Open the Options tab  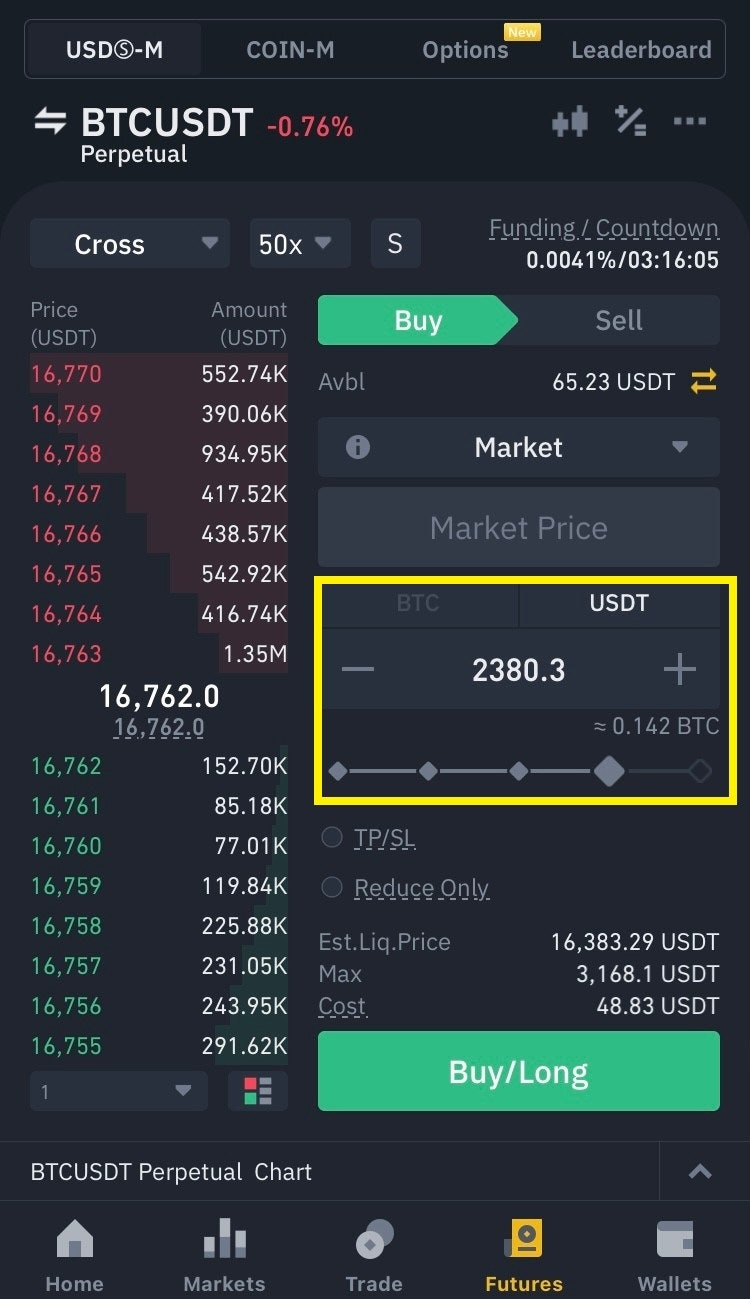[x=465, y=50]
